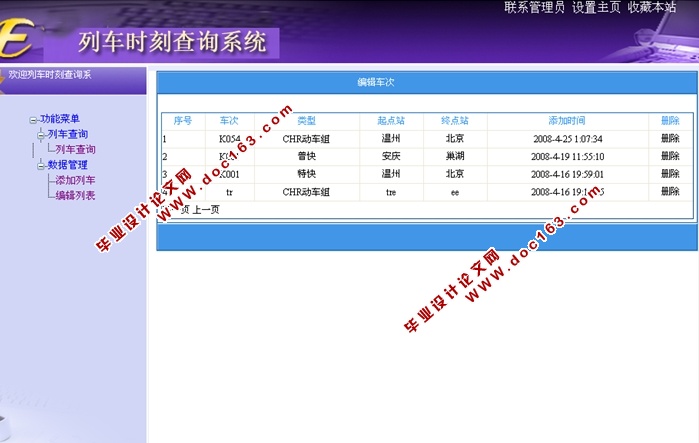Click 特快 type cell
The width and height of the screenshot is (699, 443).
[306, 174]
